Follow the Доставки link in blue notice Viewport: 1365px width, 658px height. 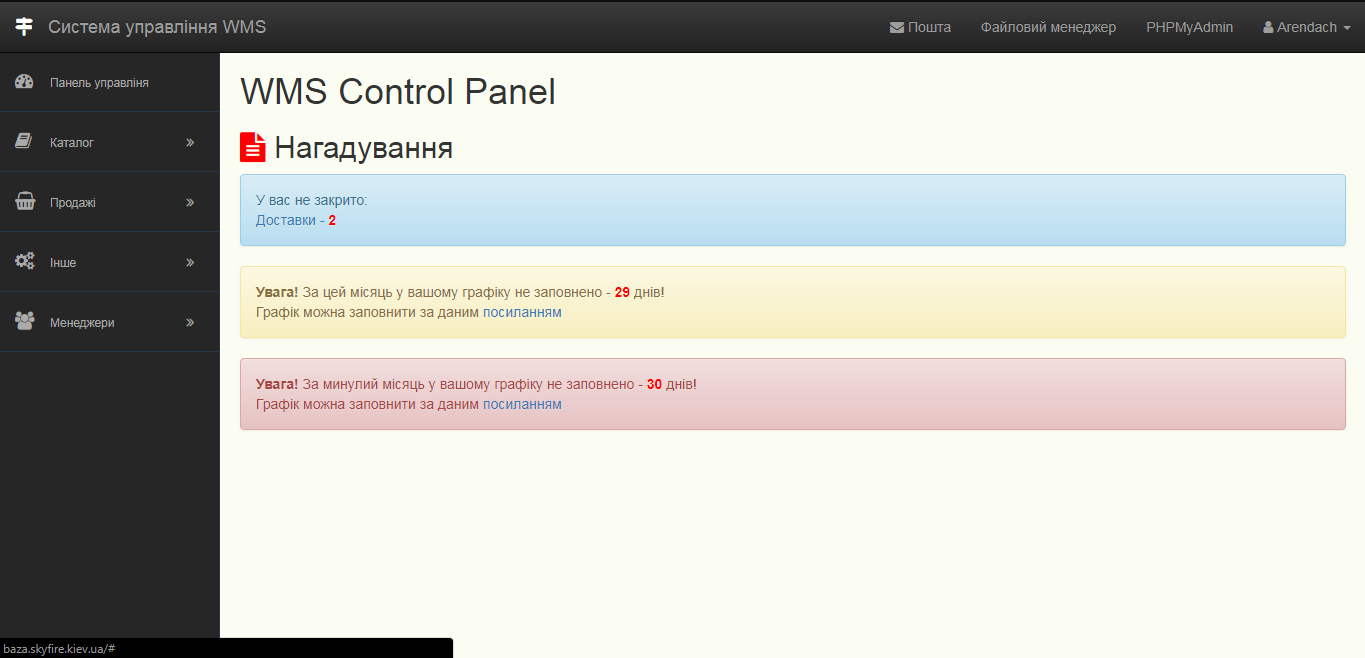coord(286,220)
